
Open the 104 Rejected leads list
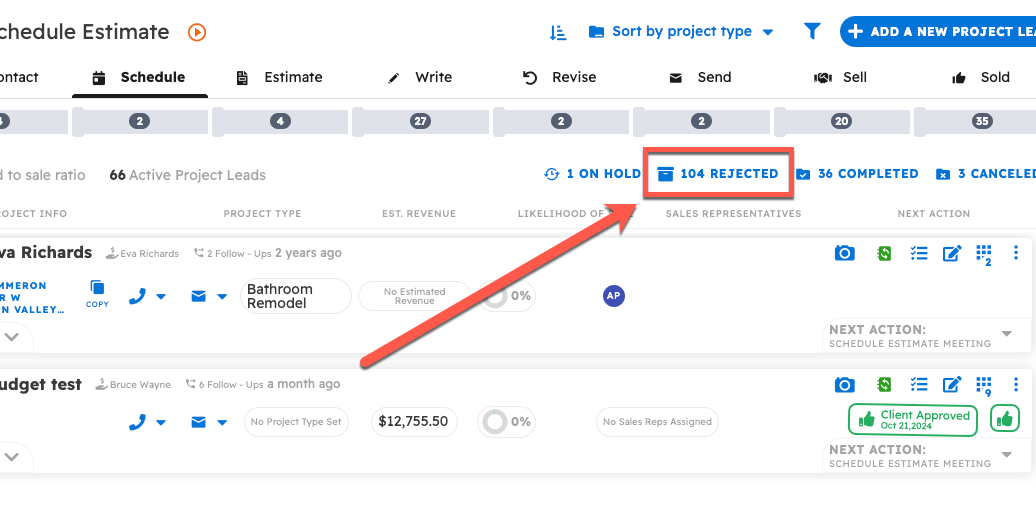click(x=718, y=174)
